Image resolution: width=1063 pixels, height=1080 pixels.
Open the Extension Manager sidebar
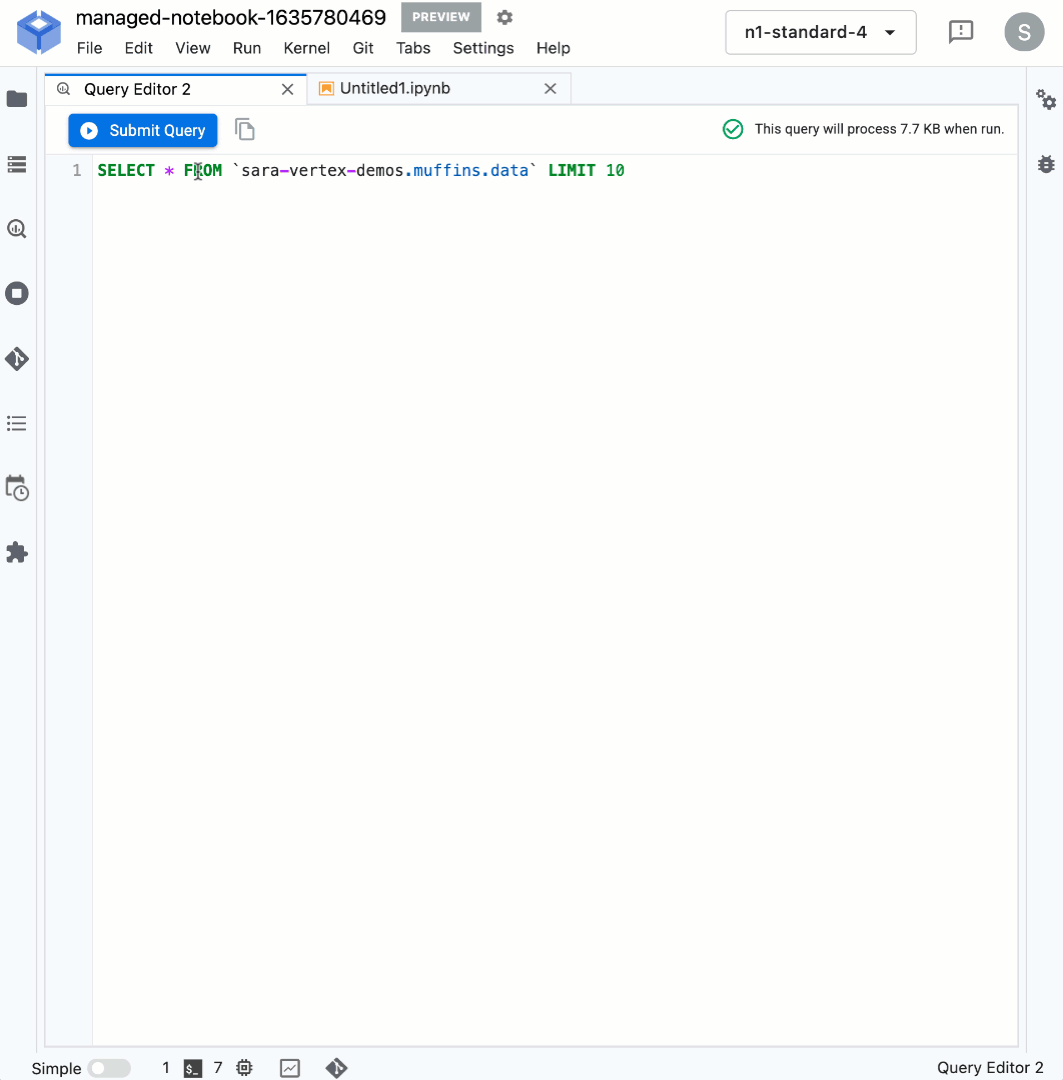coord(16,552)
